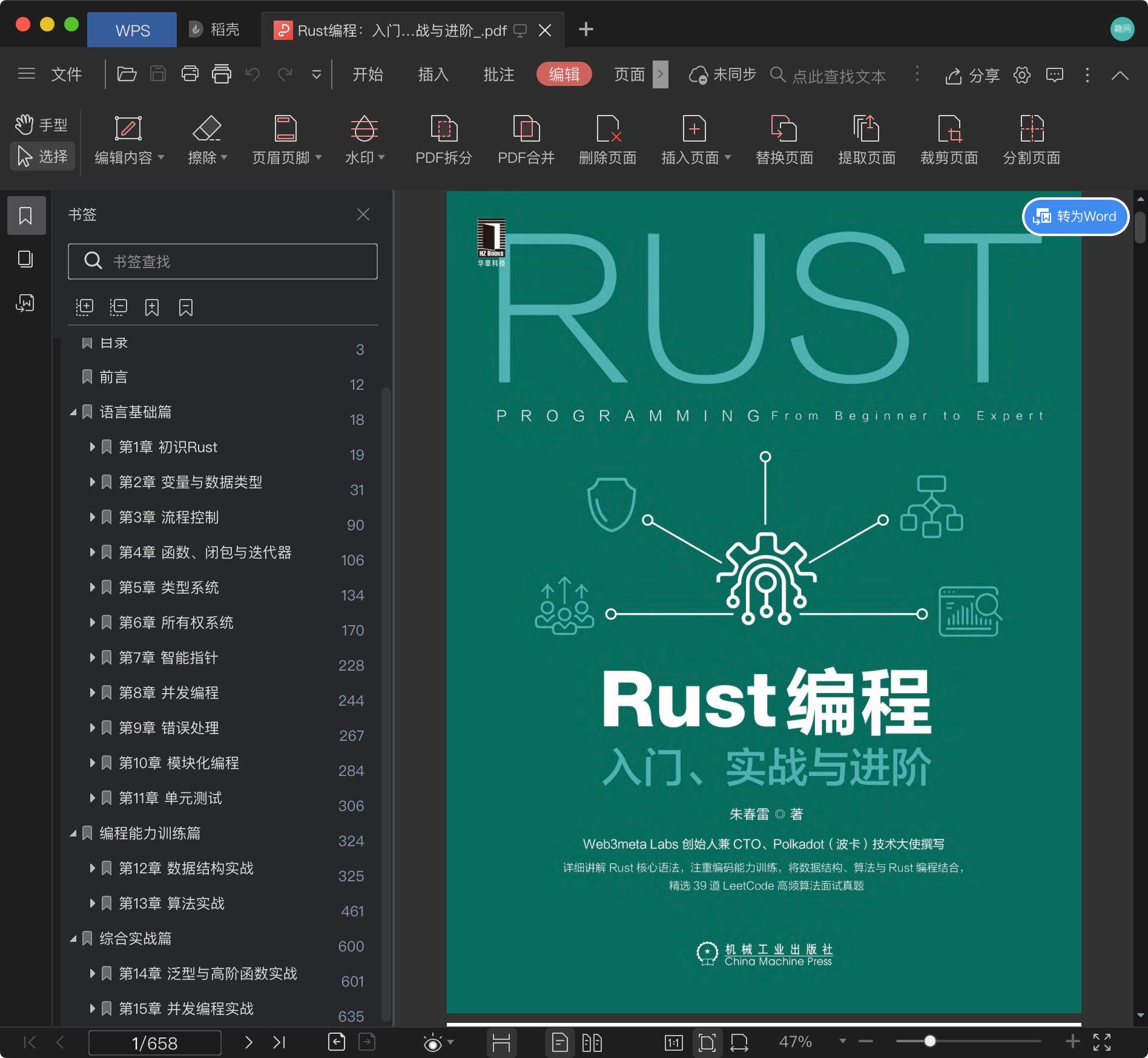Click the add bookmark icon
The width and height of the screenshot is (1148, 1058).
click(x=152, y=307)
